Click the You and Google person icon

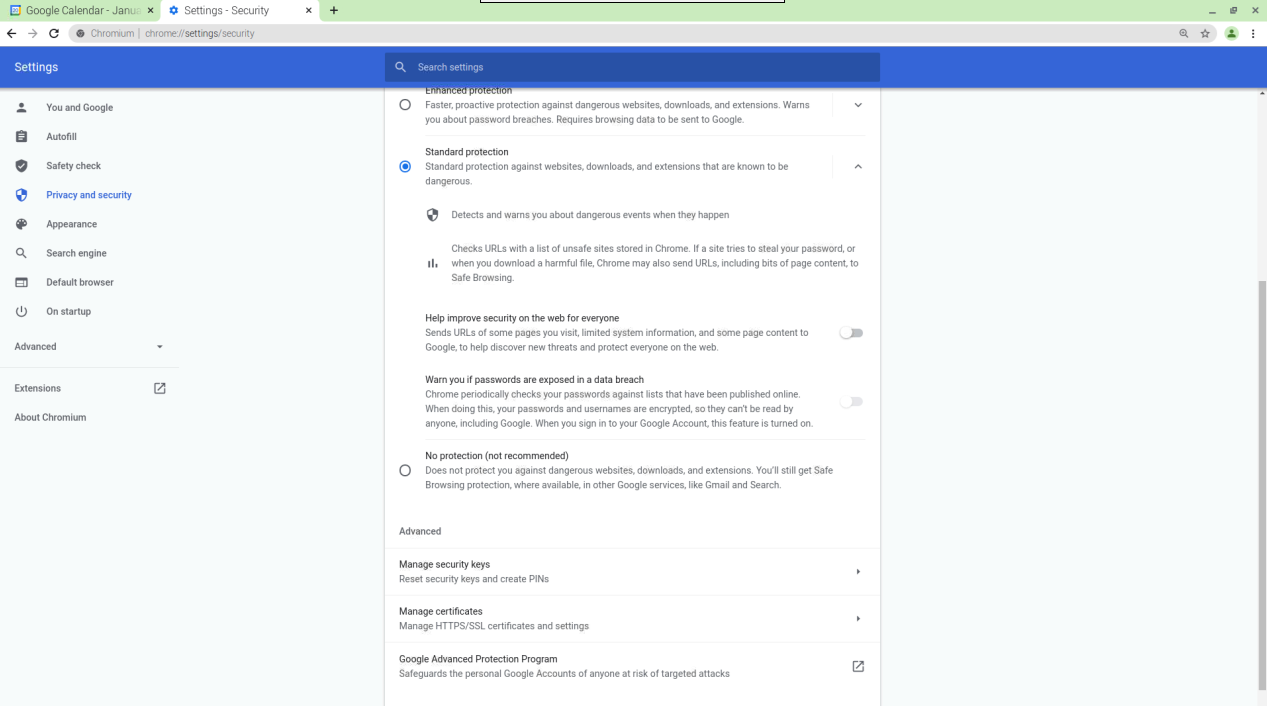click(x=21, y=107)
